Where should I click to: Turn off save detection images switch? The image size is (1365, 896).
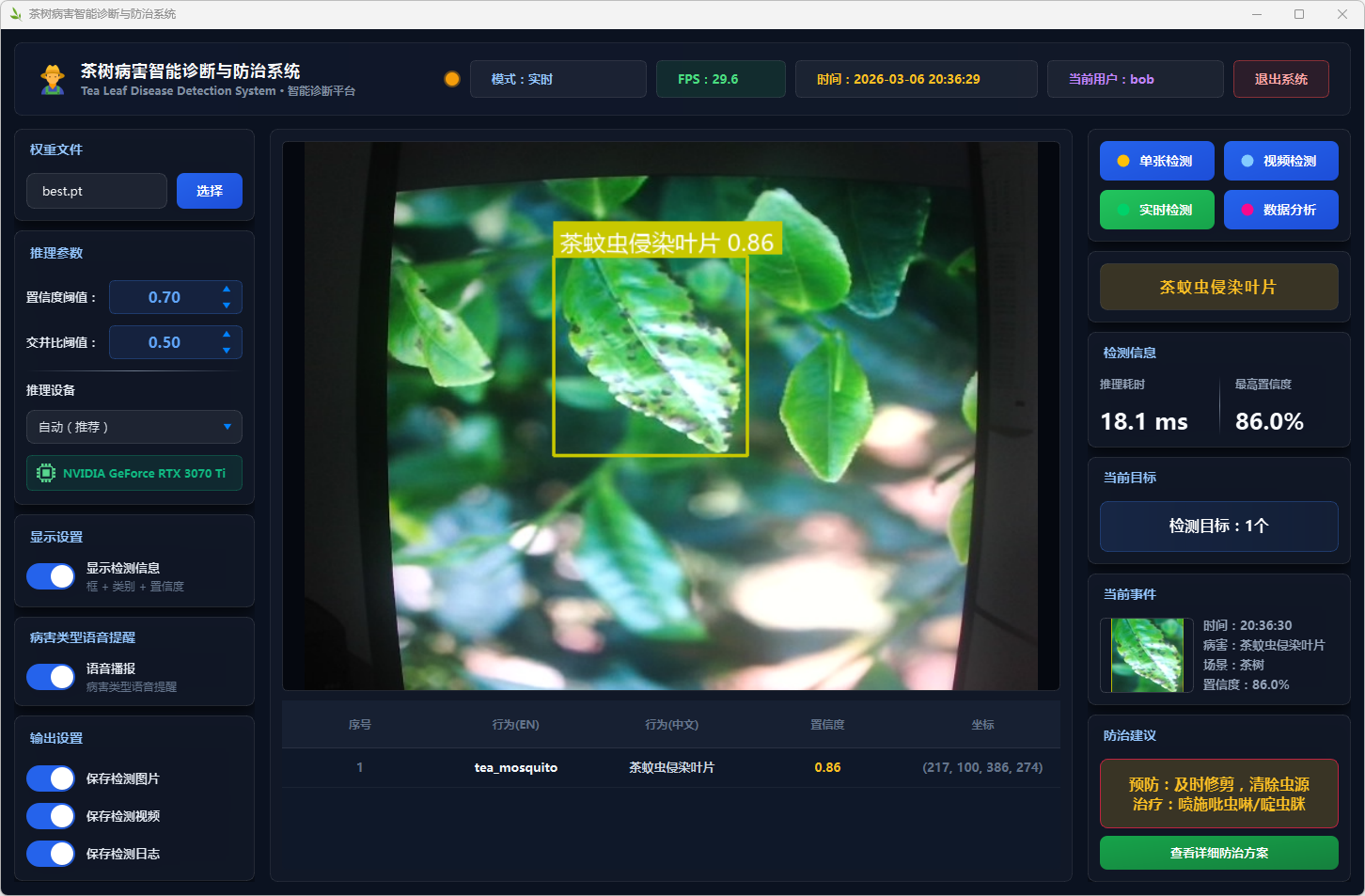click(x=51, y=778)
